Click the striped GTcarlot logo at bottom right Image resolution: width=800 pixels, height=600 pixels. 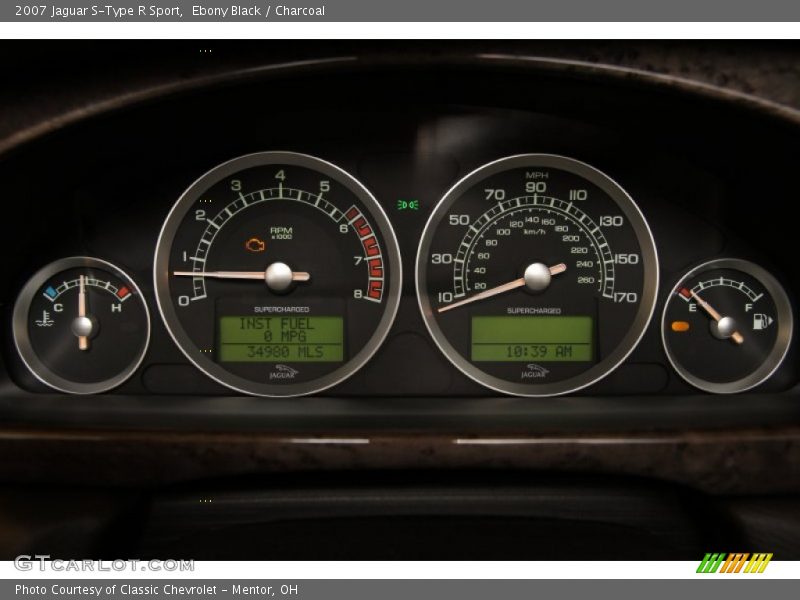click(x=737, y=564)
